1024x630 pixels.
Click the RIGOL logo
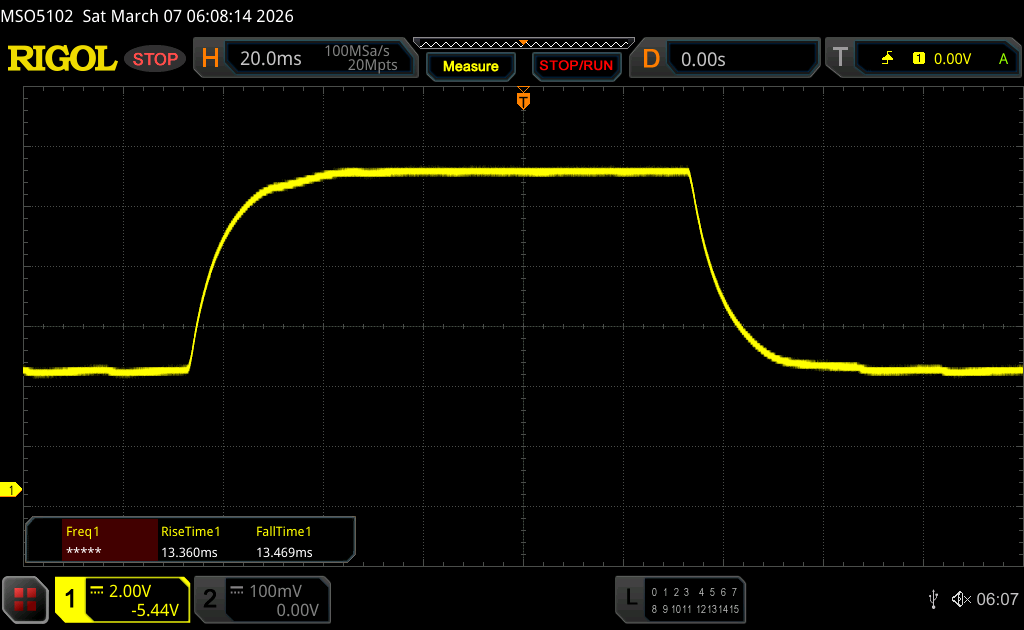click(x=62, y=59)
